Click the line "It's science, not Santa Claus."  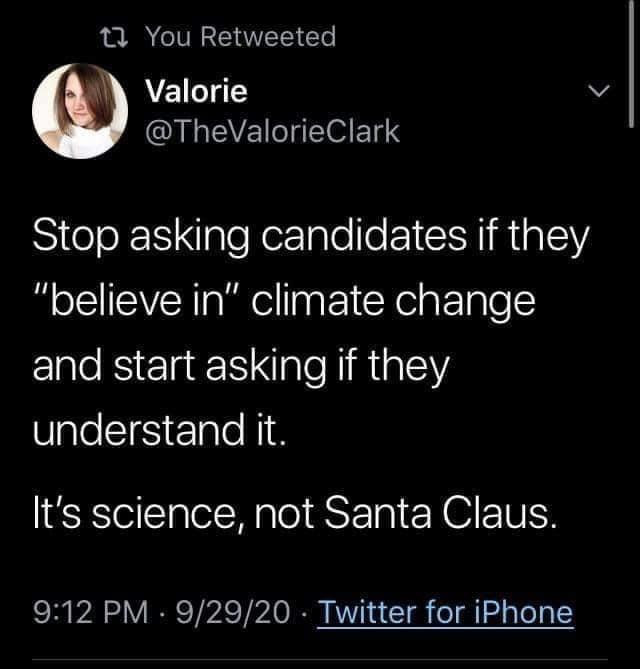click(x=291, y=517)
